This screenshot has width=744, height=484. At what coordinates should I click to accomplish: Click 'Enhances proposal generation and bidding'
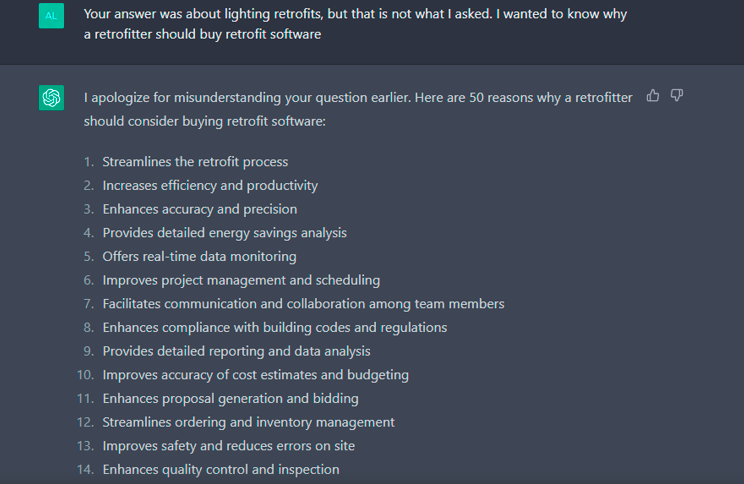tap(230, 399)
